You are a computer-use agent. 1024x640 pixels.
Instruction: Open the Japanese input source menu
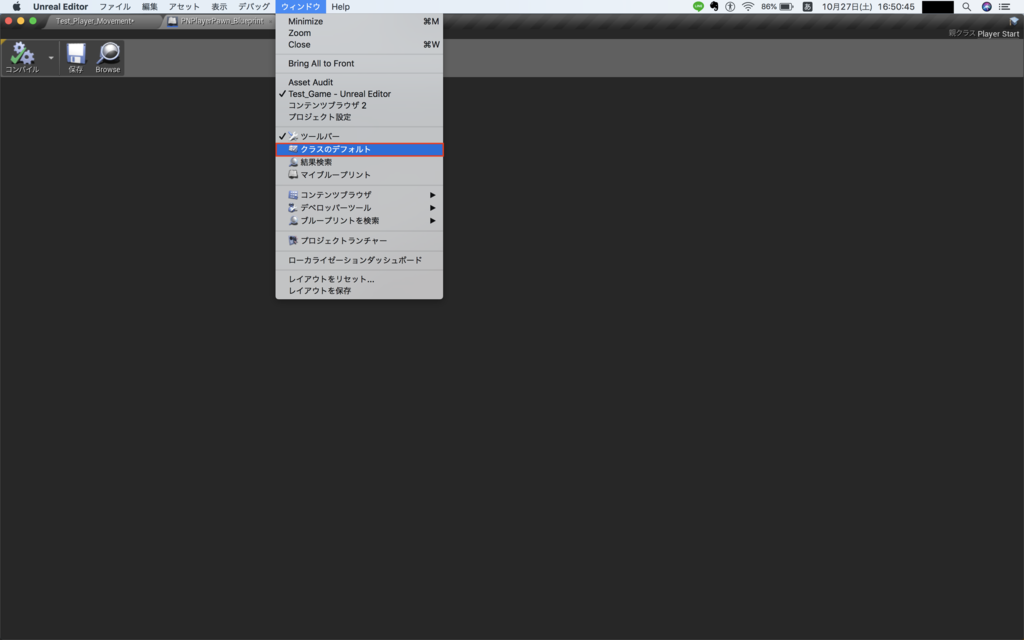pyautogui.click(x=807, y=7)
